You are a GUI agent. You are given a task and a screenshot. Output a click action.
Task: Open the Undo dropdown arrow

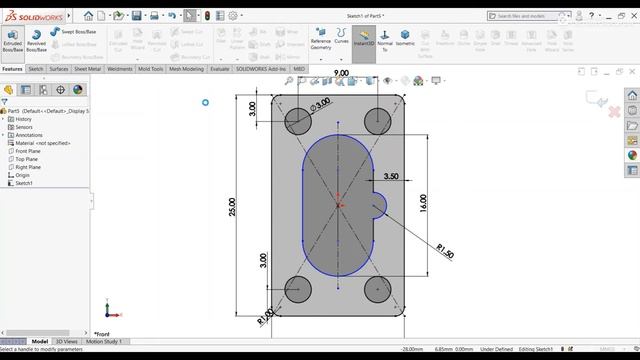click(180, 16)
